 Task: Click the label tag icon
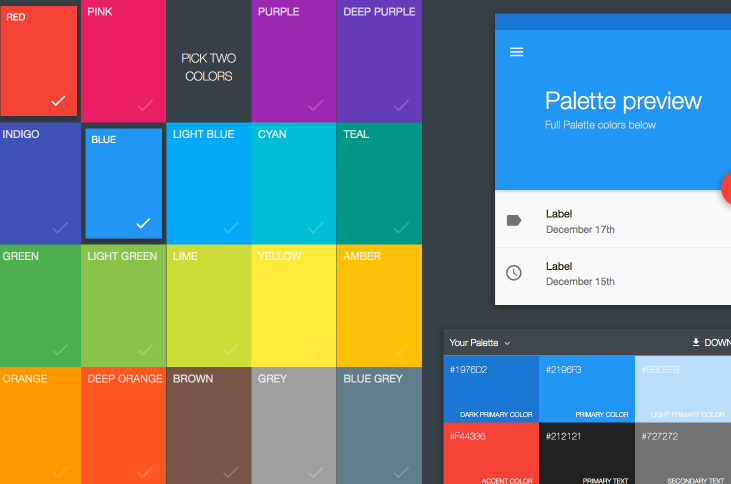(x=514, y=220)
